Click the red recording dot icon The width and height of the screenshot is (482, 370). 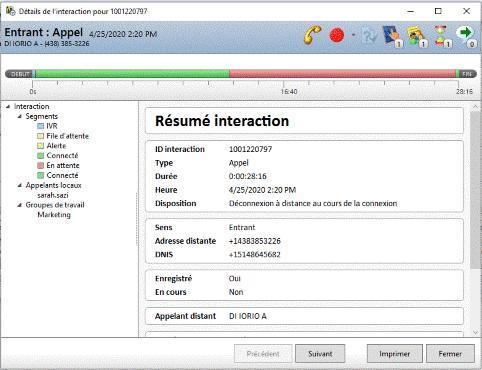(x=337, y=35)
